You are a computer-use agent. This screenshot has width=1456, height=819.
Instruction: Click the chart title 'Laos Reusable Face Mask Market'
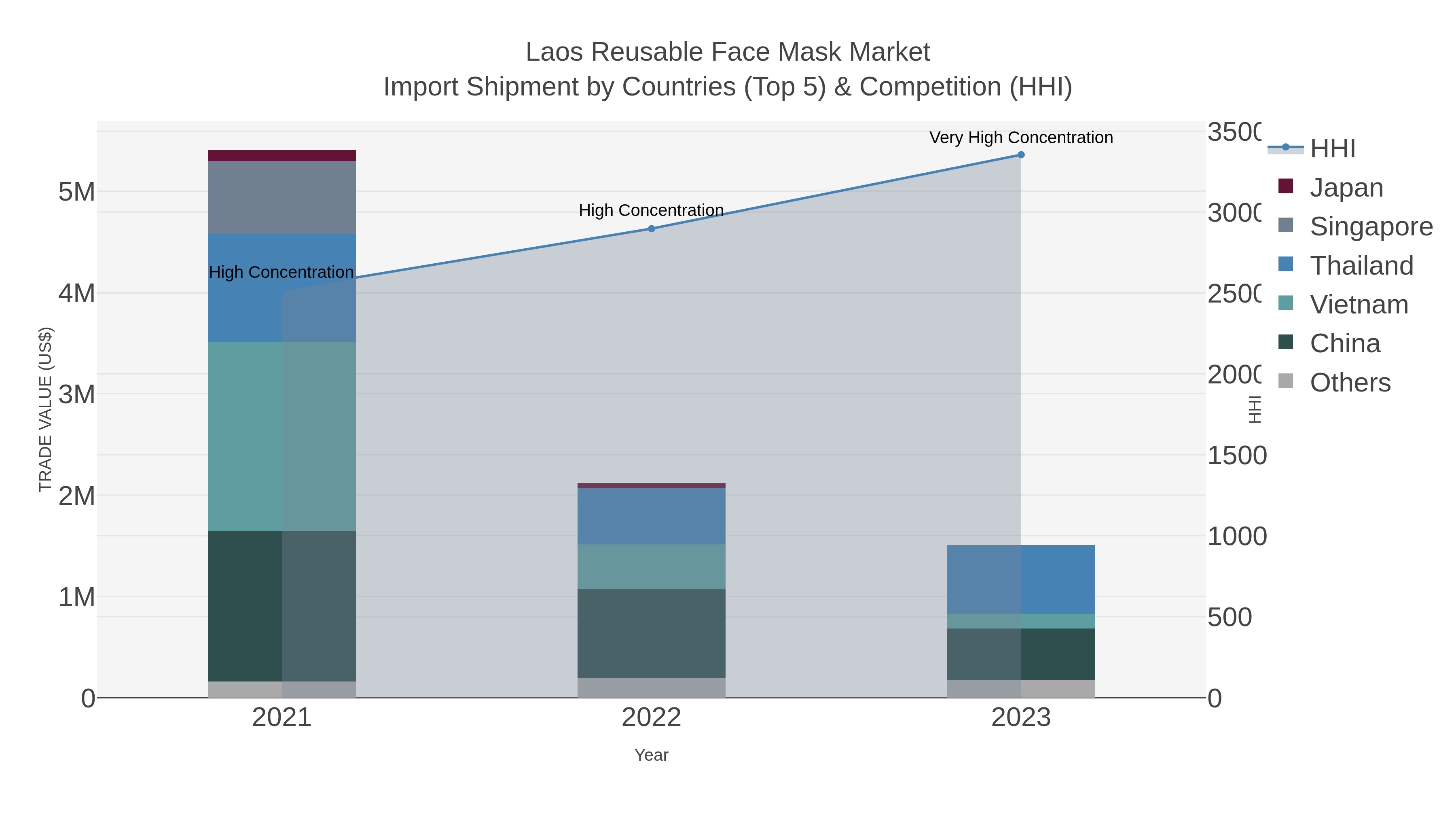click(x=728, y=52)
